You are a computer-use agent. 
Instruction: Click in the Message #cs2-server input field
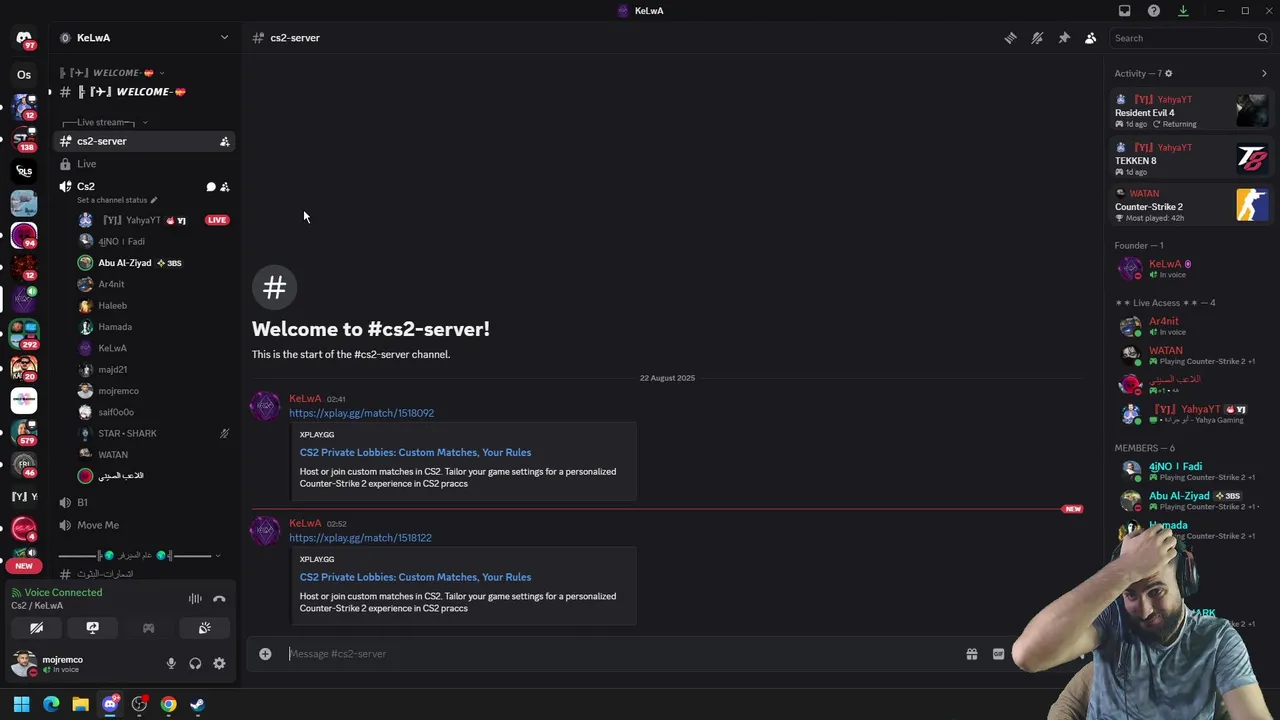[x=620, y=654]
